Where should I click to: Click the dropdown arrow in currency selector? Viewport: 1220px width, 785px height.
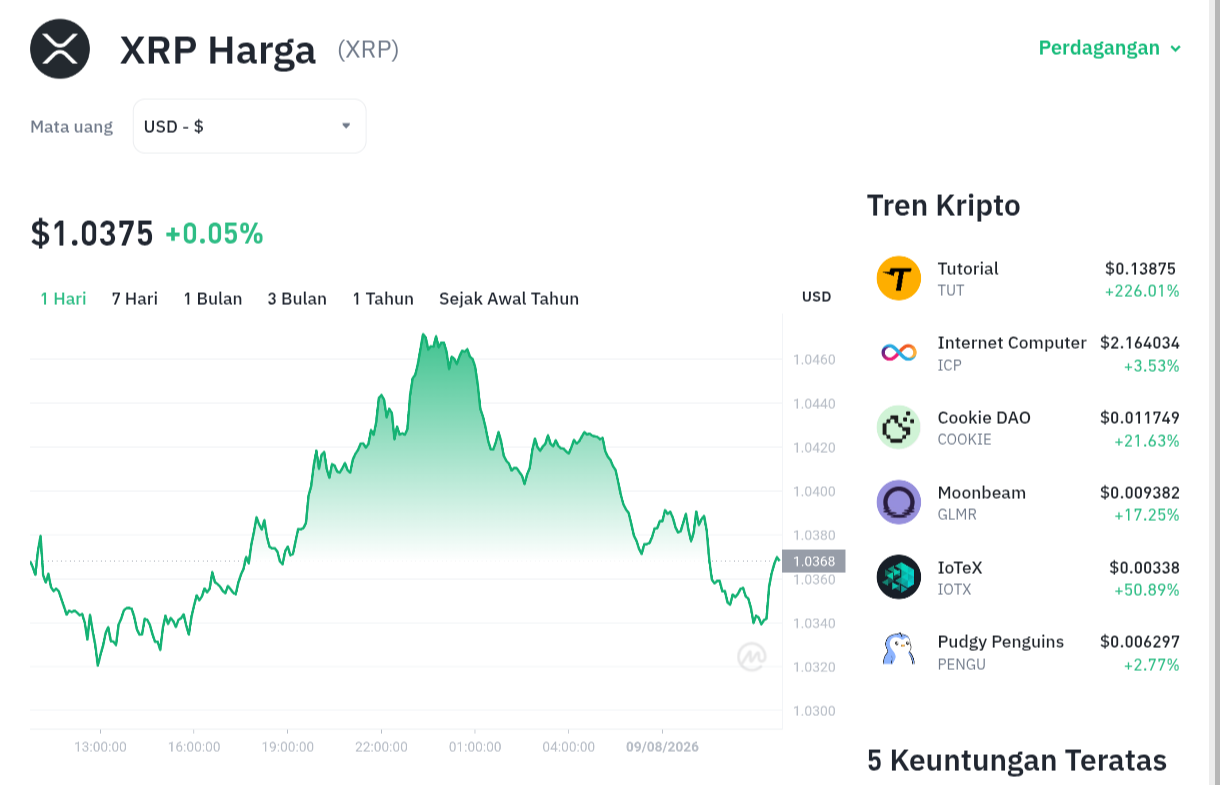[x=346, y=126]
